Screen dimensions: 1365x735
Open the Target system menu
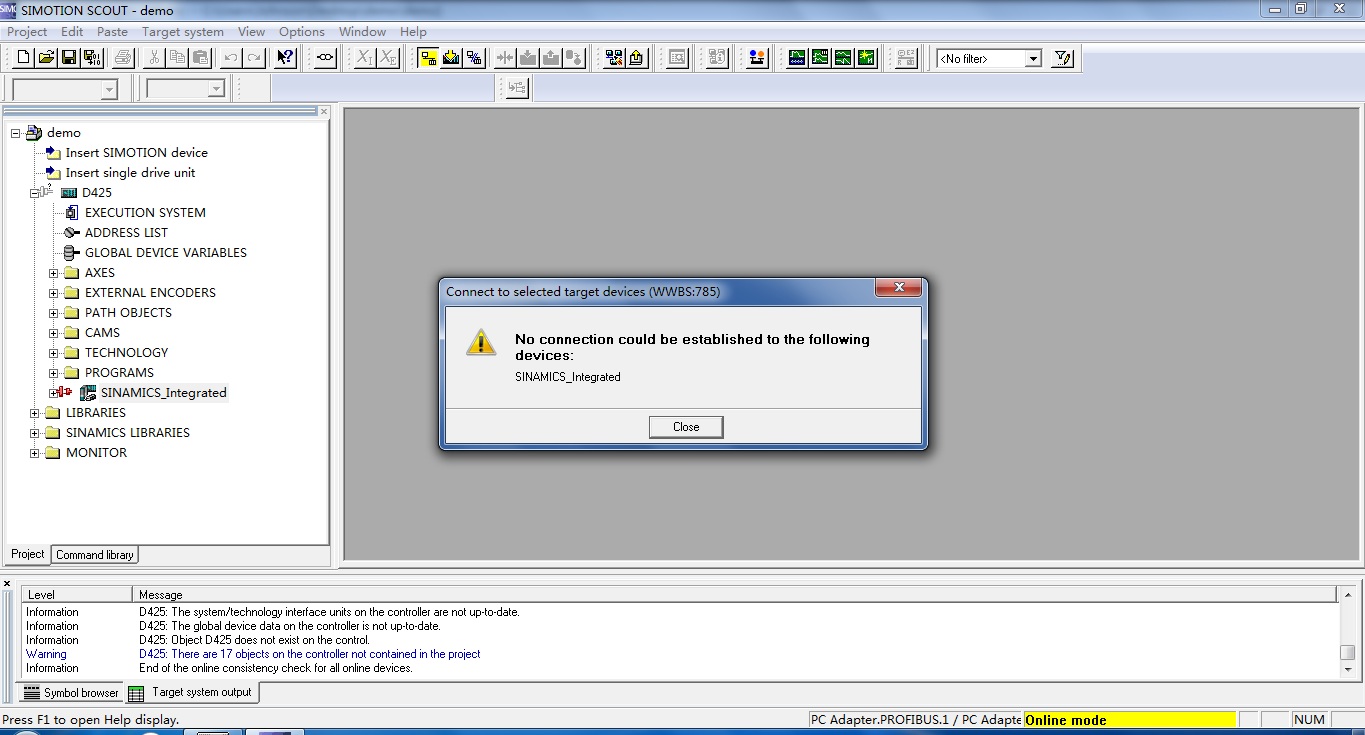coord(183,31)
